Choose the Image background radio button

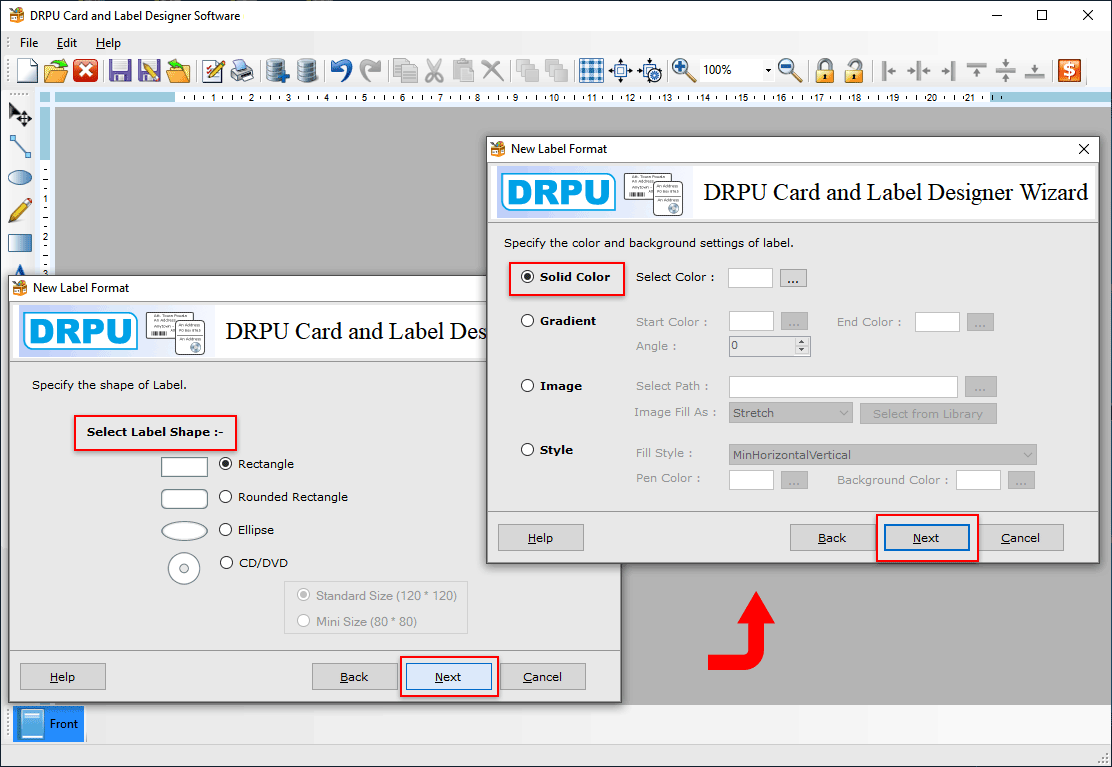pyautogui.click(x=528, y=386)
